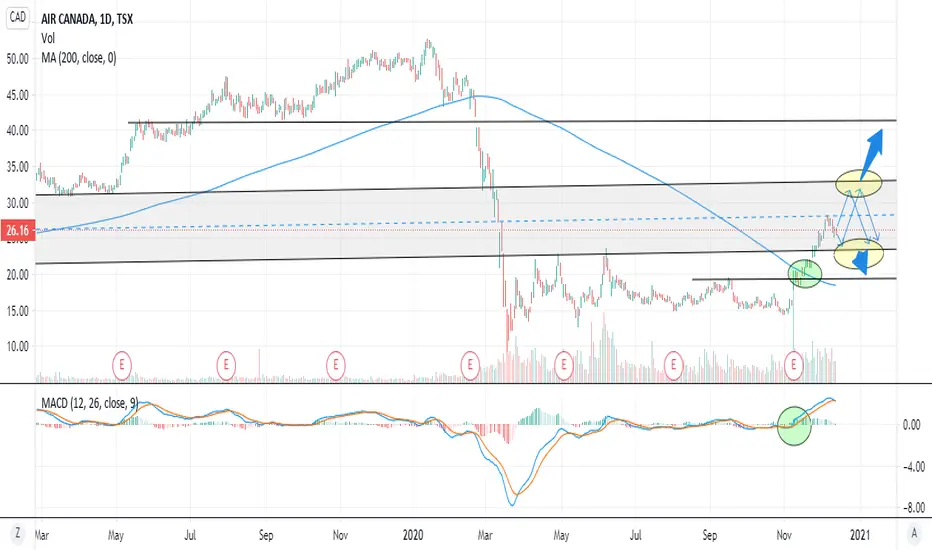Click the CAD currency button

pyautogui.click(x=18, y=17)
